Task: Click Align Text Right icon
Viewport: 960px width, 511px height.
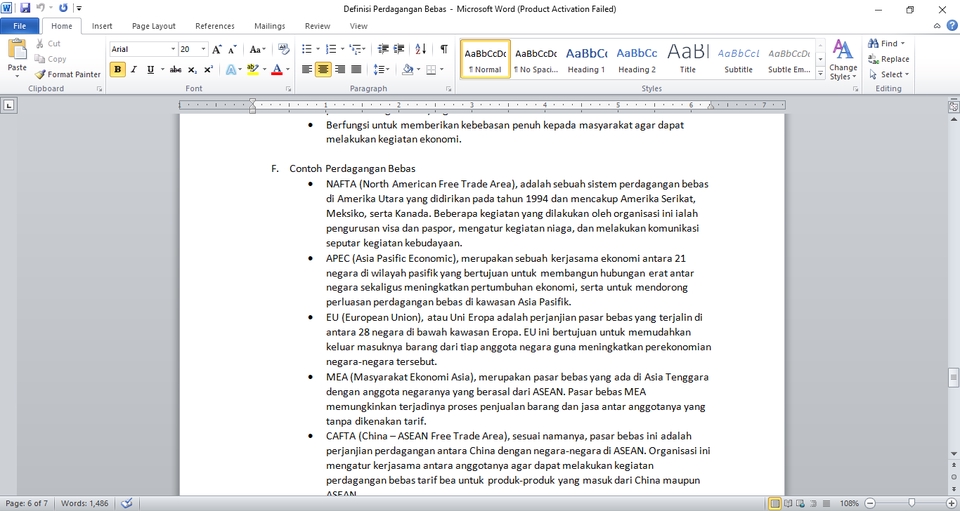Action: point(340,69)
